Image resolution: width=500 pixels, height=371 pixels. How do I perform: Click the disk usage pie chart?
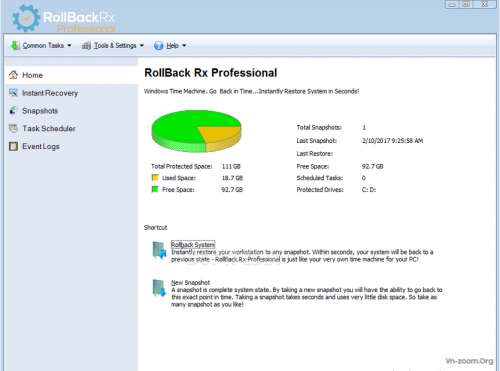196,131
